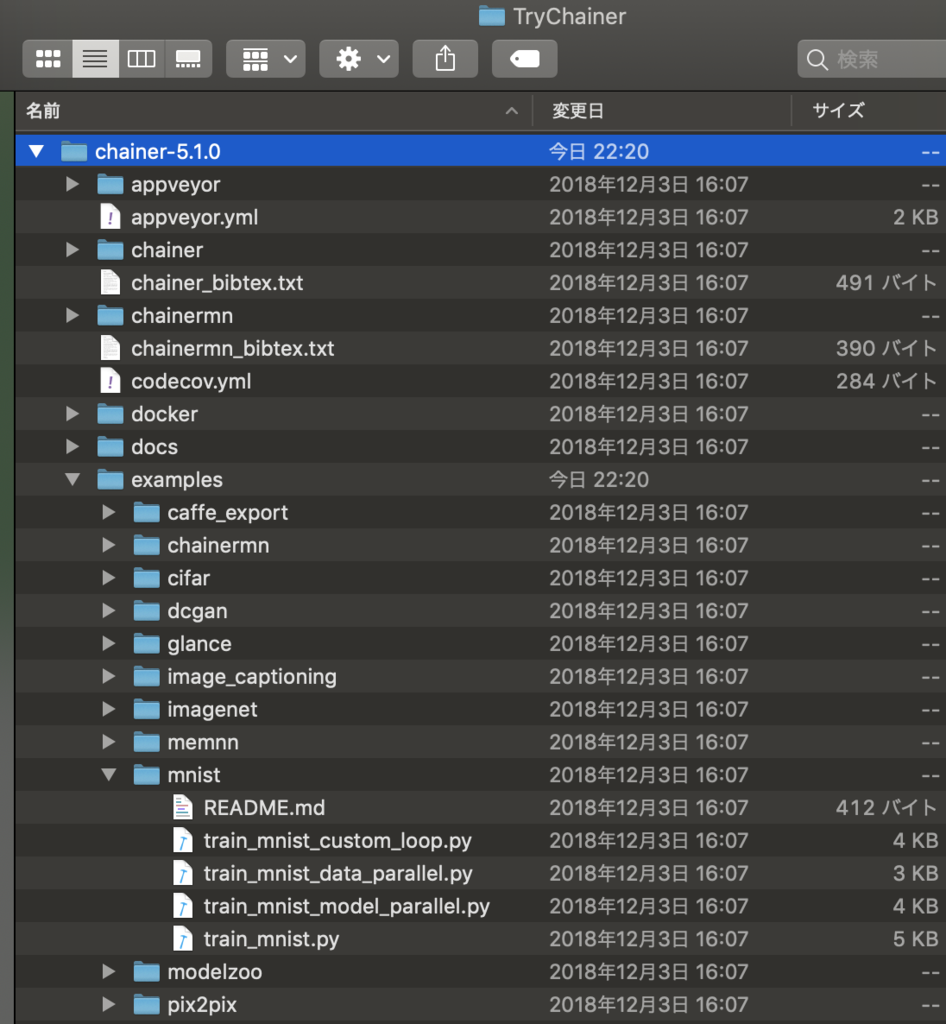This screenshot has height=1024, width=946.
Task: Expand the image_captioning folder
Action: [109, 676]
